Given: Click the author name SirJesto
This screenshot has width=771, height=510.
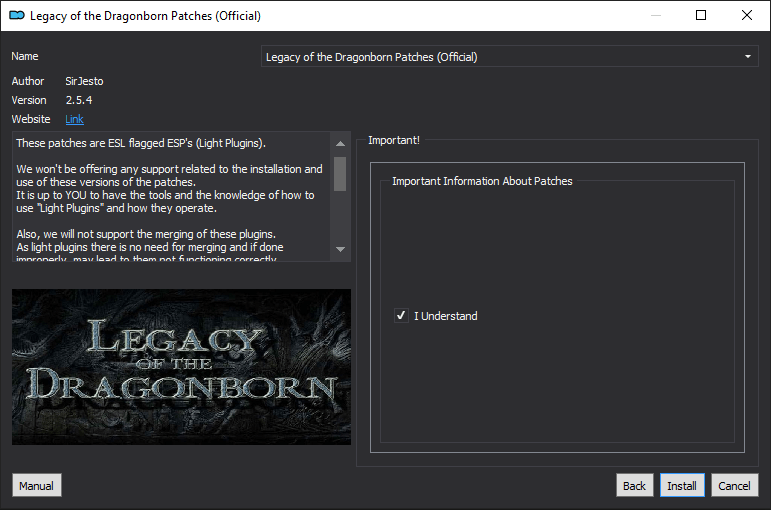Looking at the screenshot, I should click(85, 81).
